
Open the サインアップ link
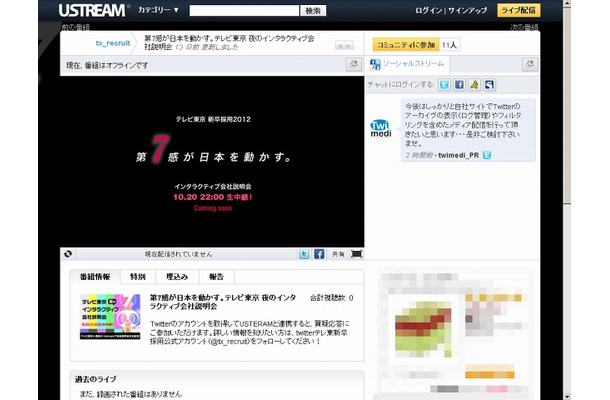click(x=467, y=11)
